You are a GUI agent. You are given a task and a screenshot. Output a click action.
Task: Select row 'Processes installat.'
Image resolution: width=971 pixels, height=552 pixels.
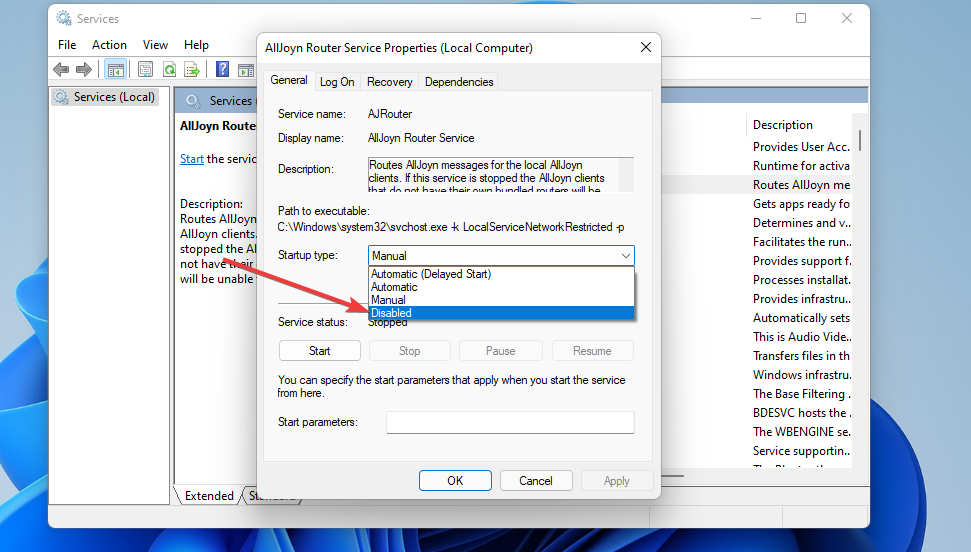799,279
